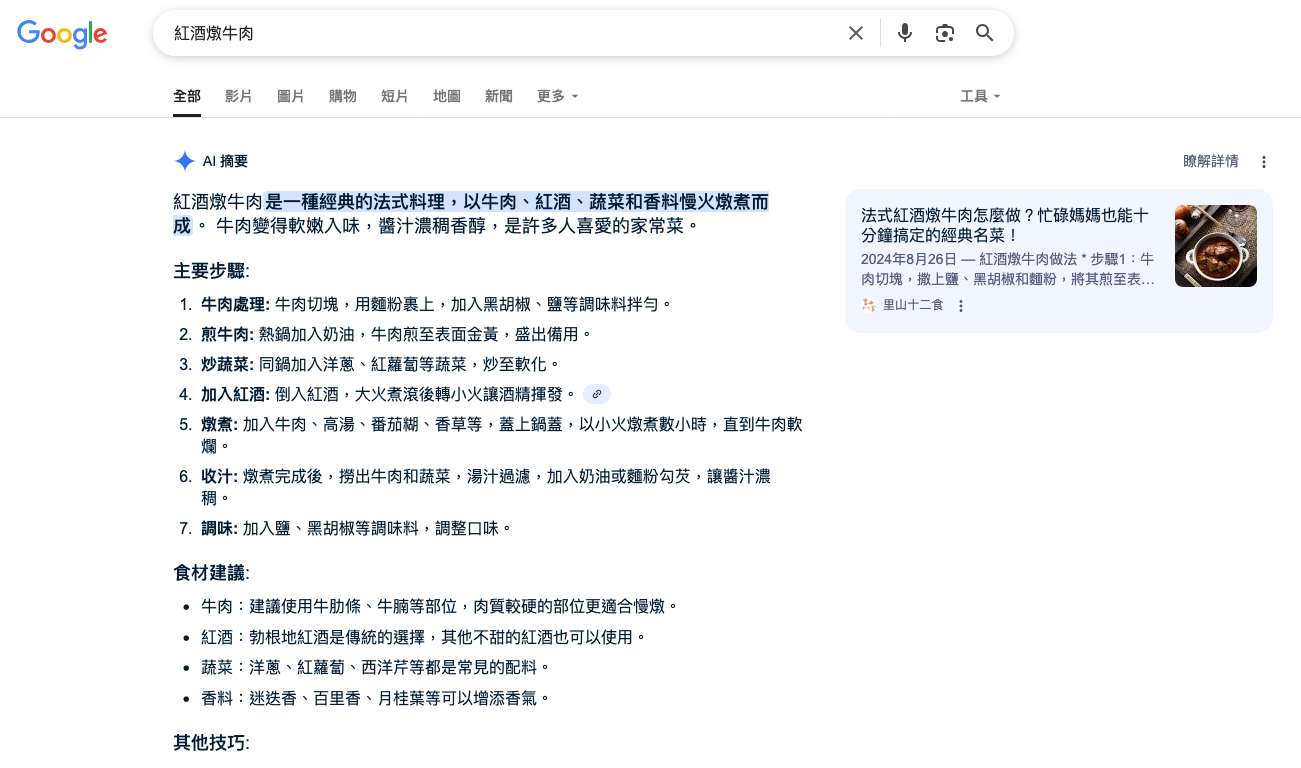
Task: Click article snippet dated 2024年8月26日
Action: coord(1008,269)
